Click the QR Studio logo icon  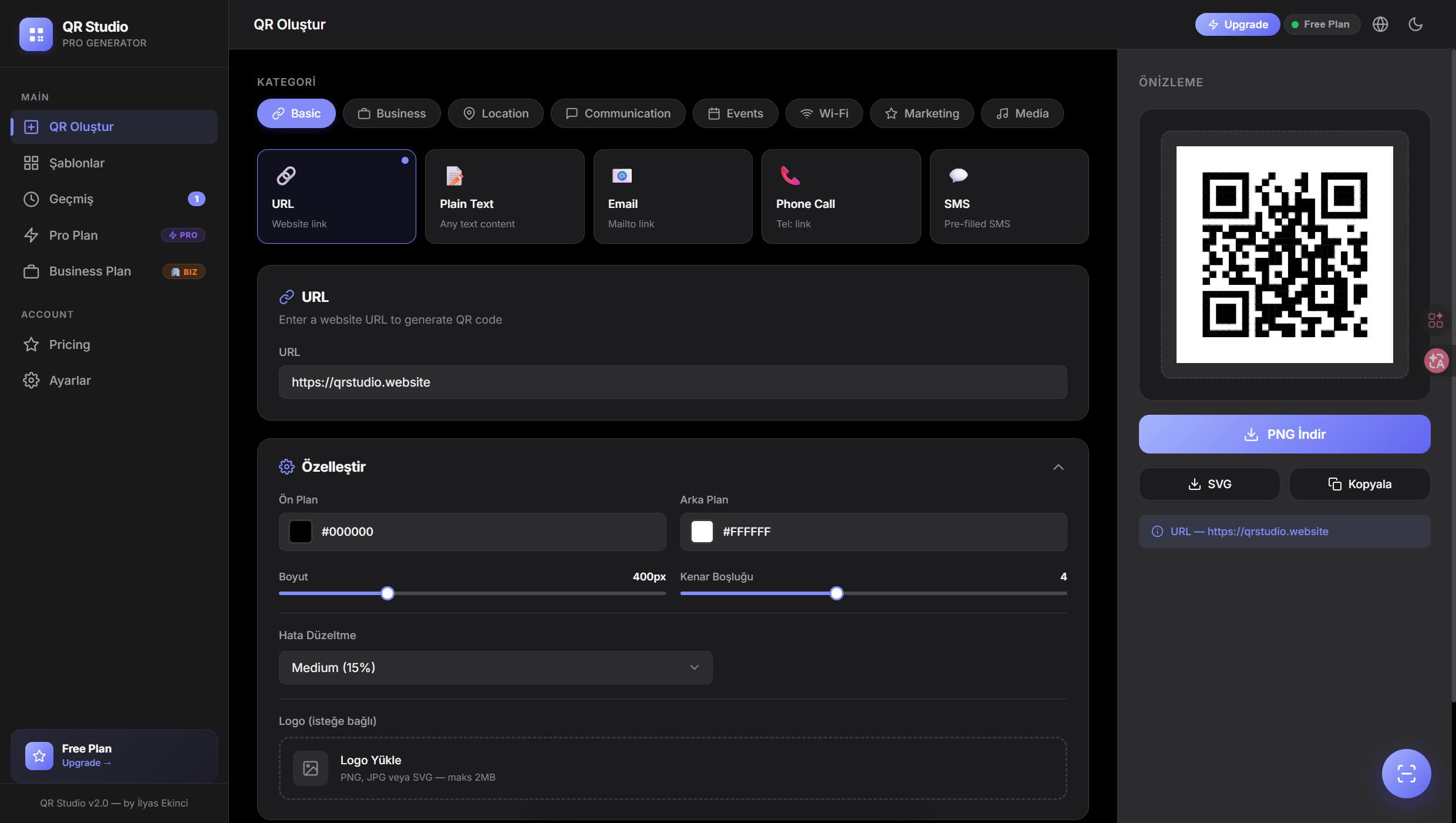[36, 34]
